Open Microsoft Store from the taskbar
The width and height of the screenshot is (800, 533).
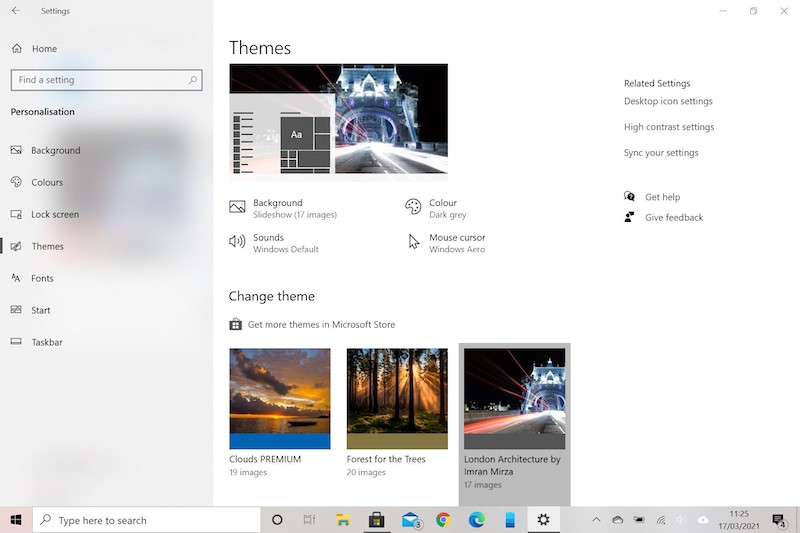377,520
